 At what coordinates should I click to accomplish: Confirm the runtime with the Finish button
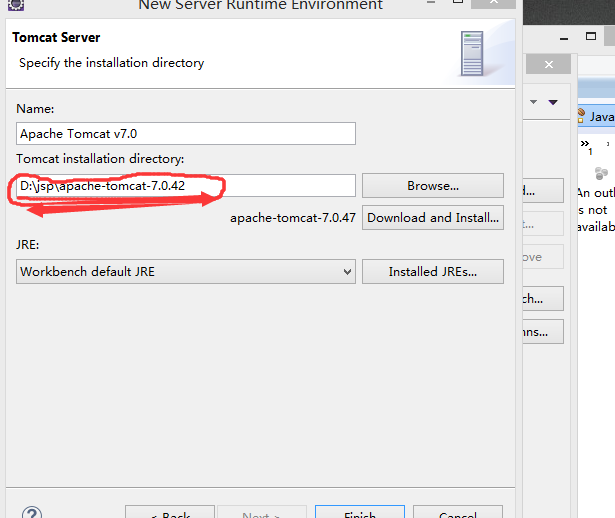point(360,512)
